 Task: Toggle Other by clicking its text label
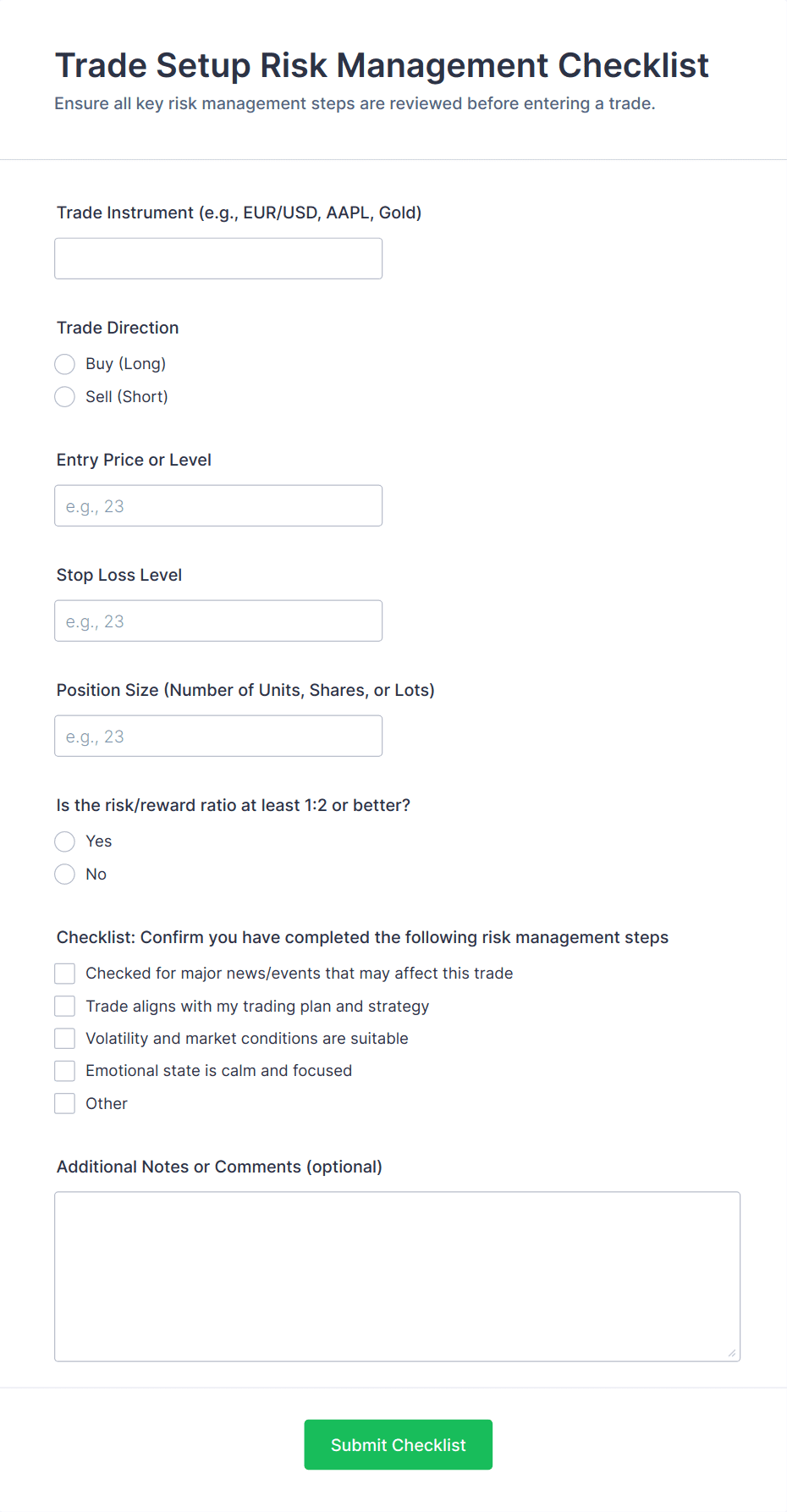click(107, 1103)
